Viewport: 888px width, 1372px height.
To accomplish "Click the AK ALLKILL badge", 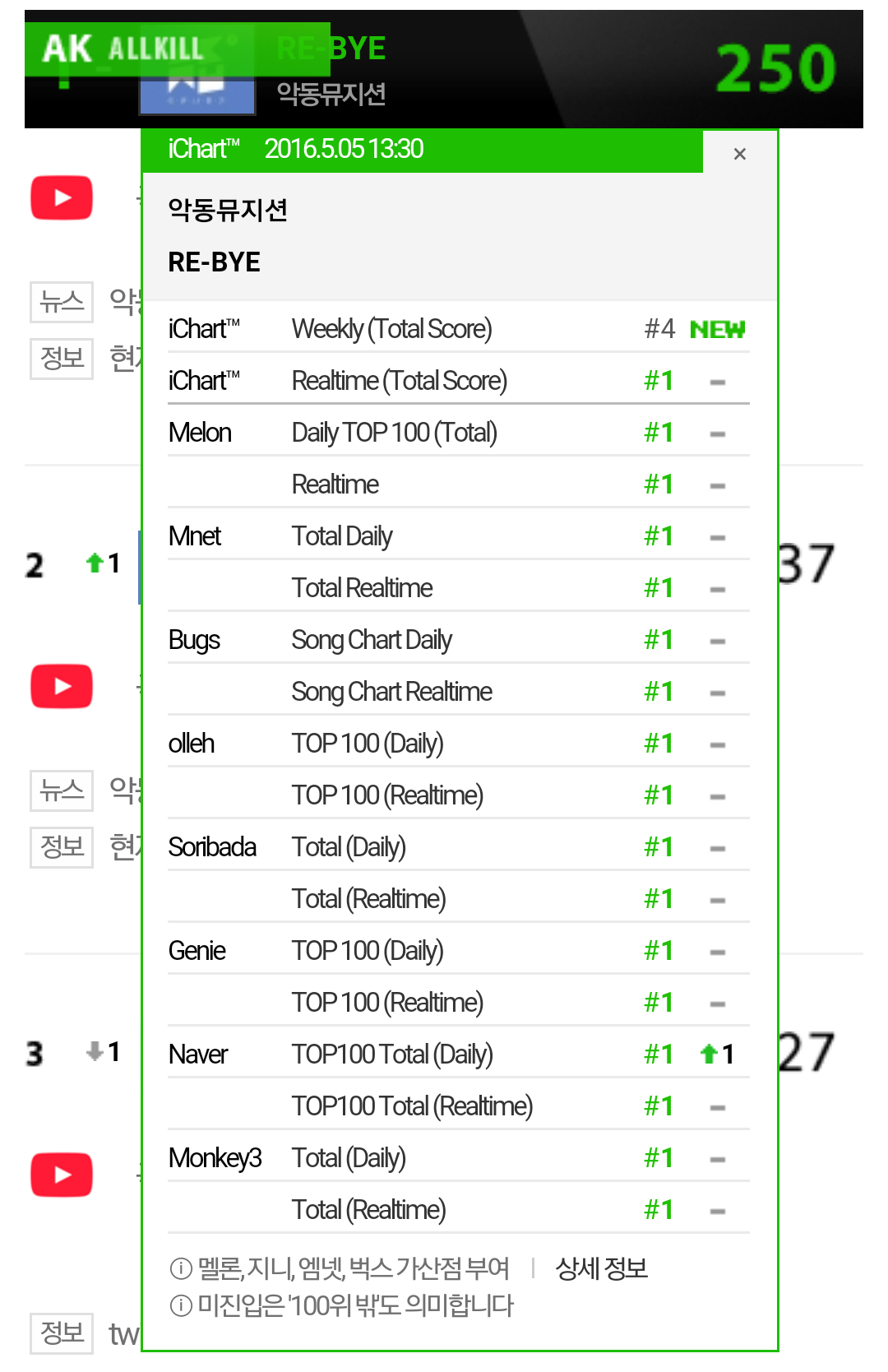I will pos(123,49).
